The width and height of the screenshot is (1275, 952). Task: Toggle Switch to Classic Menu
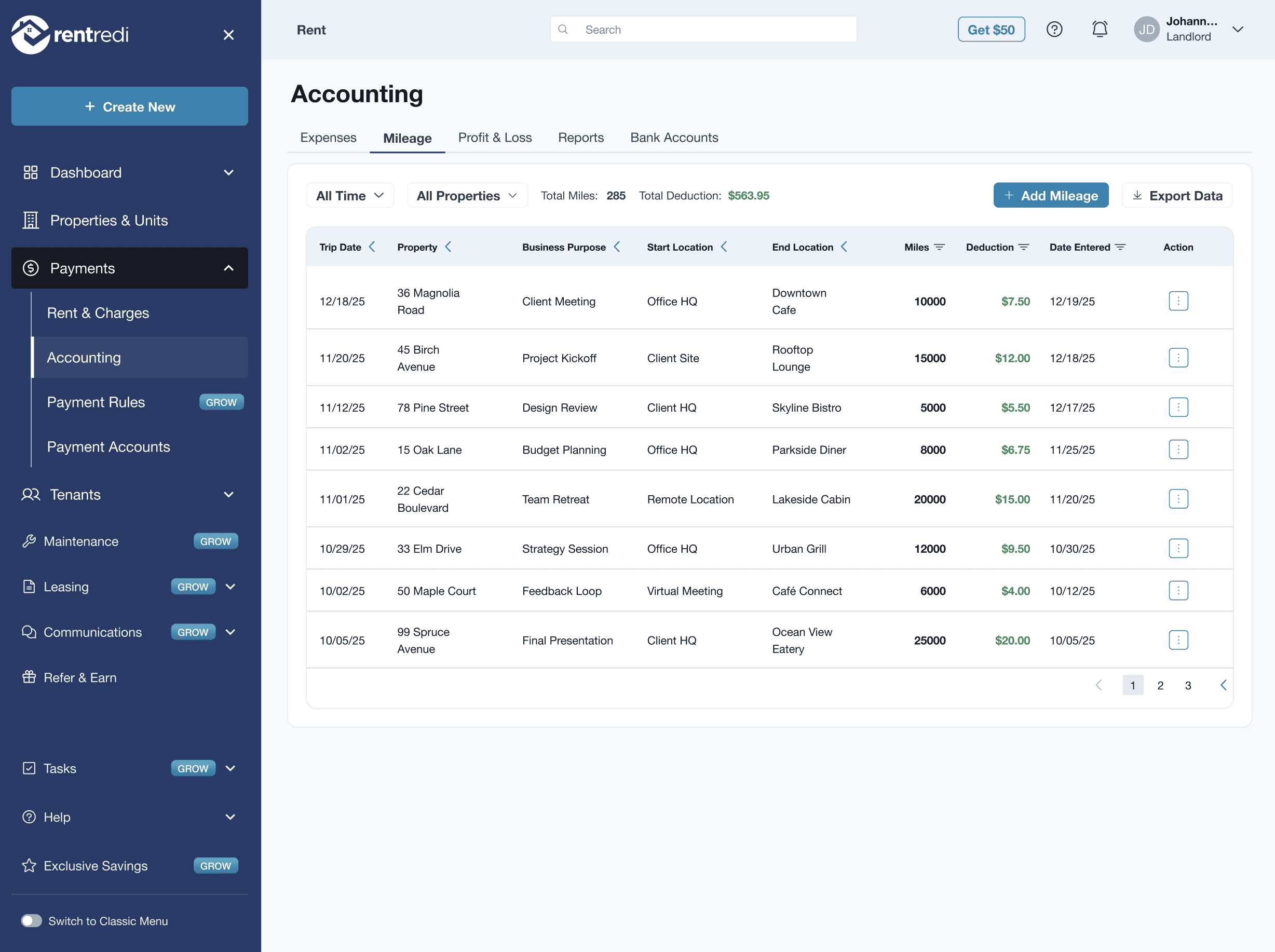coord(32,920)
